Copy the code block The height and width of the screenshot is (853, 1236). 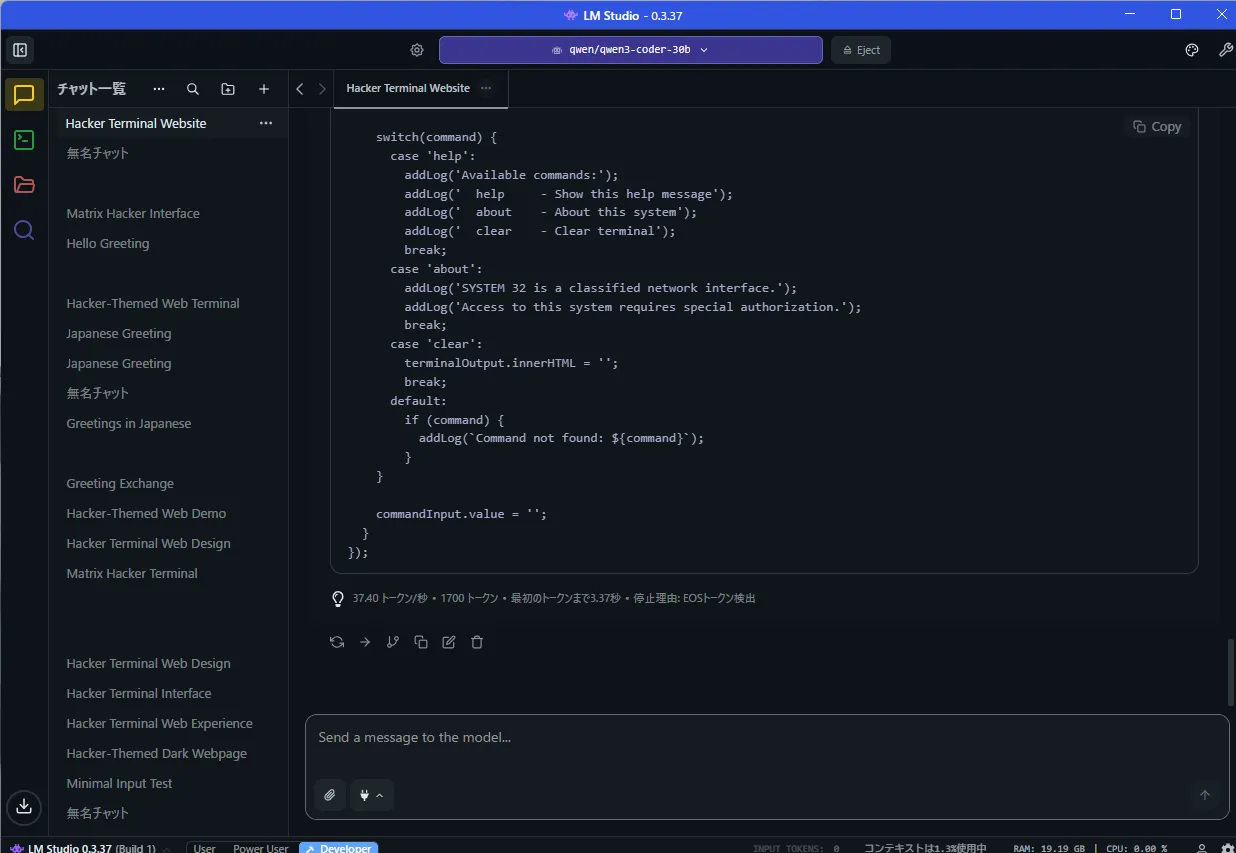pyautogui.click(x=1157, y=127)
